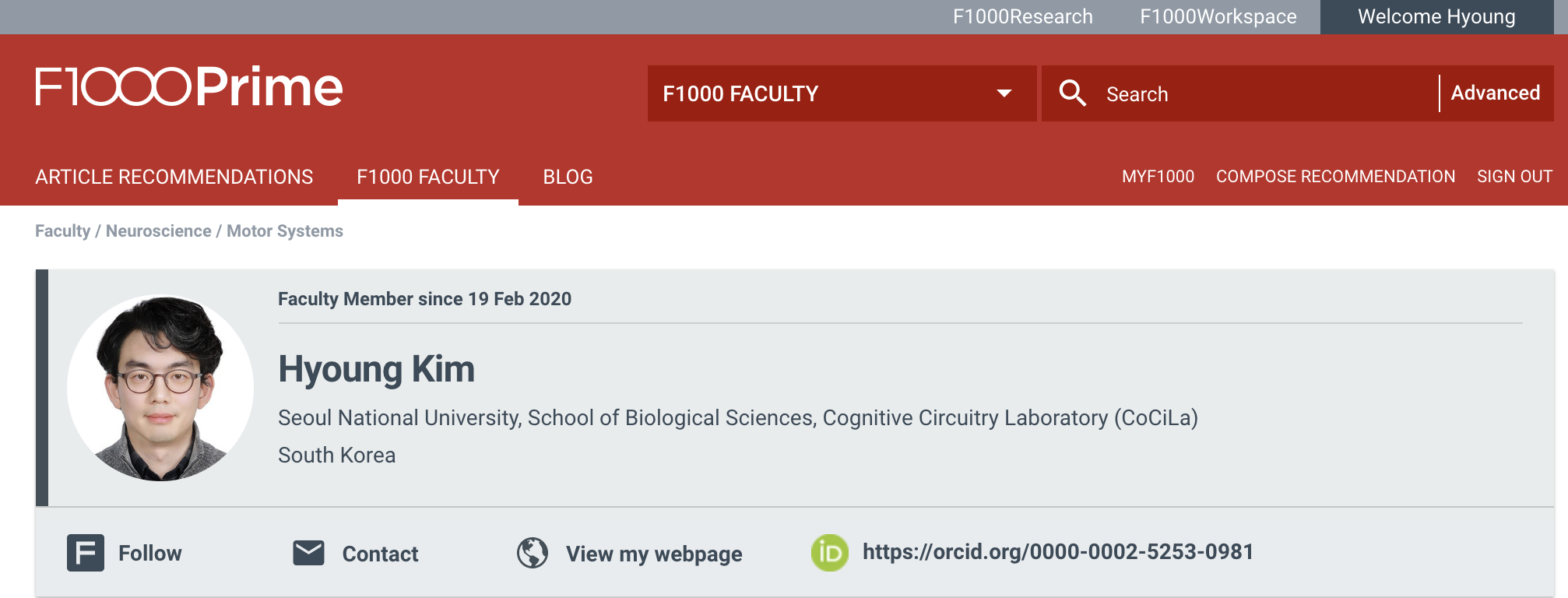This screenshot has height=598, width=1568.
Task: Select COMPOSE RECOMMENDATION
Action: pyautogui.click(x=1336, y=177)
